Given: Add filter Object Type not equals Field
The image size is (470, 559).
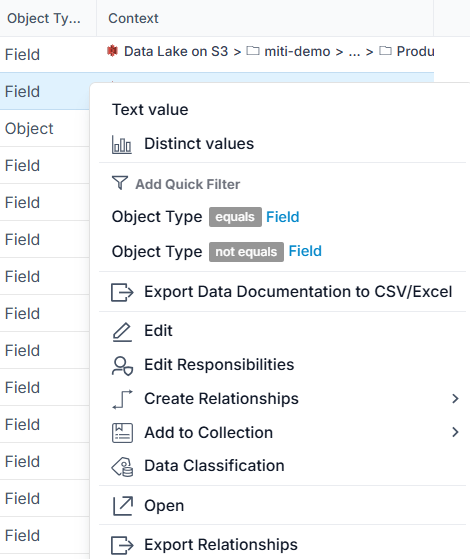Looking at the screenshot, I should click(216, 251).
